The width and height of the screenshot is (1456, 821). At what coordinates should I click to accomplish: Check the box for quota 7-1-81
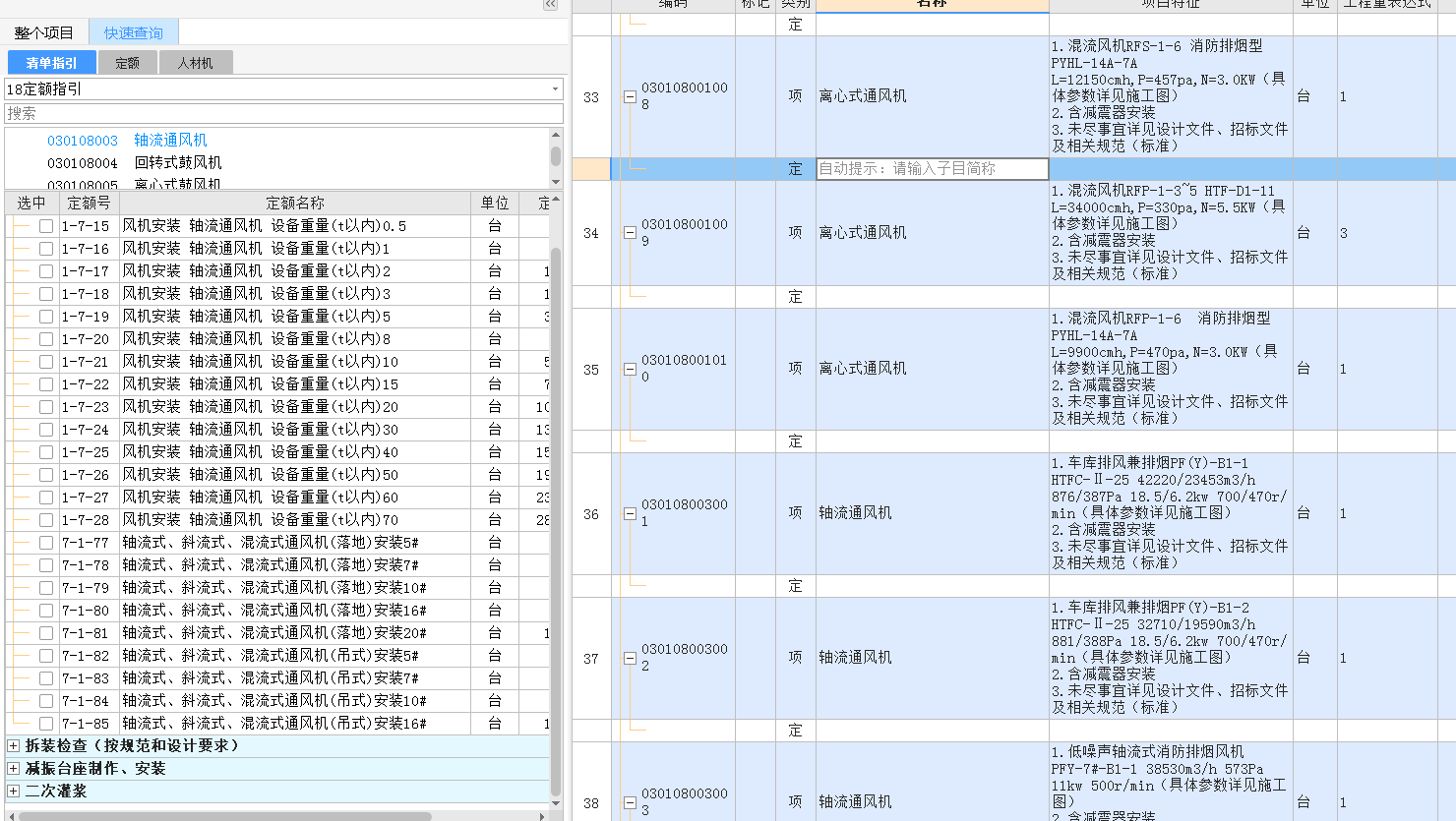[46, 633]
